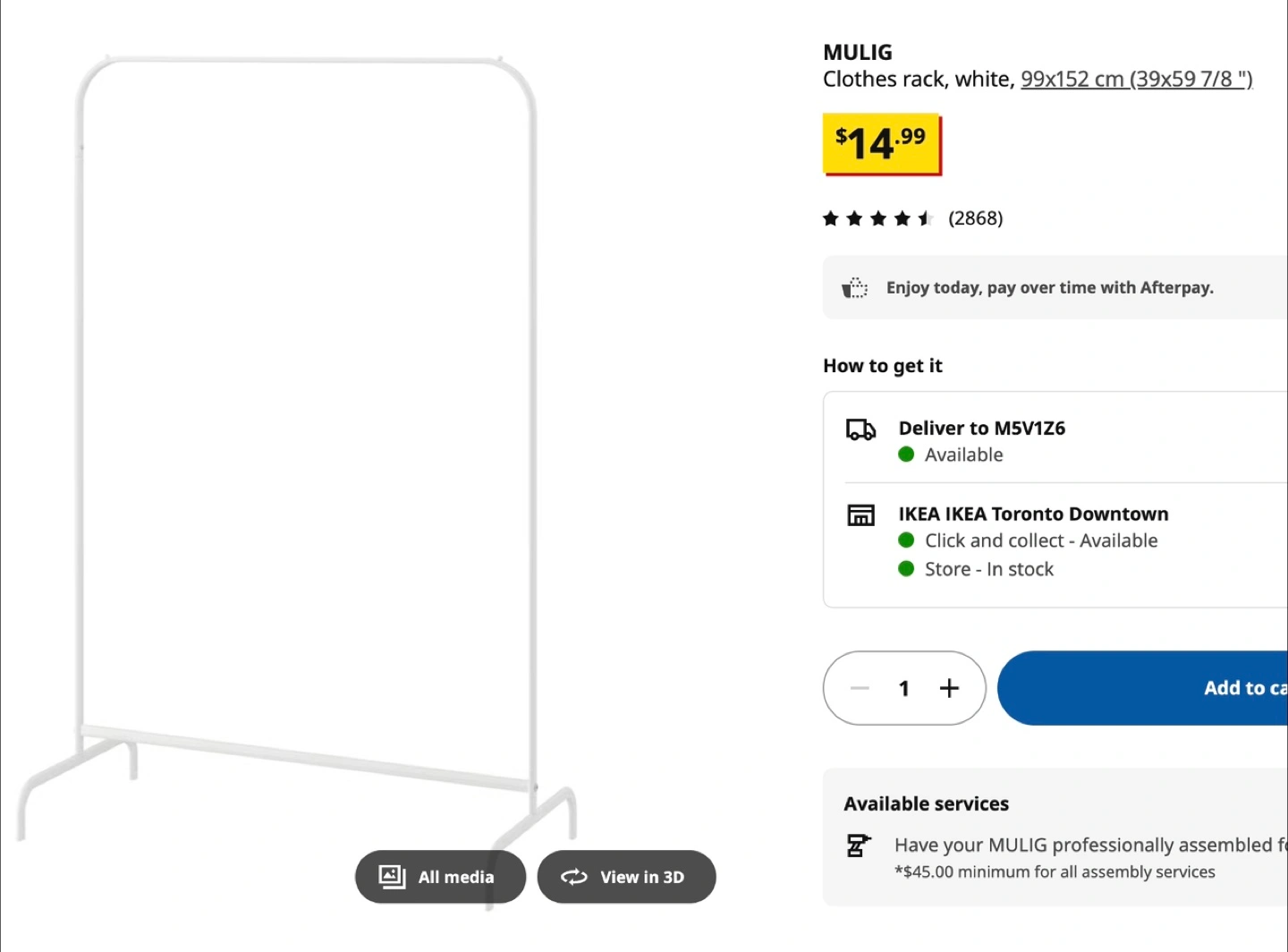Open All media gallery button

[439, 877]
